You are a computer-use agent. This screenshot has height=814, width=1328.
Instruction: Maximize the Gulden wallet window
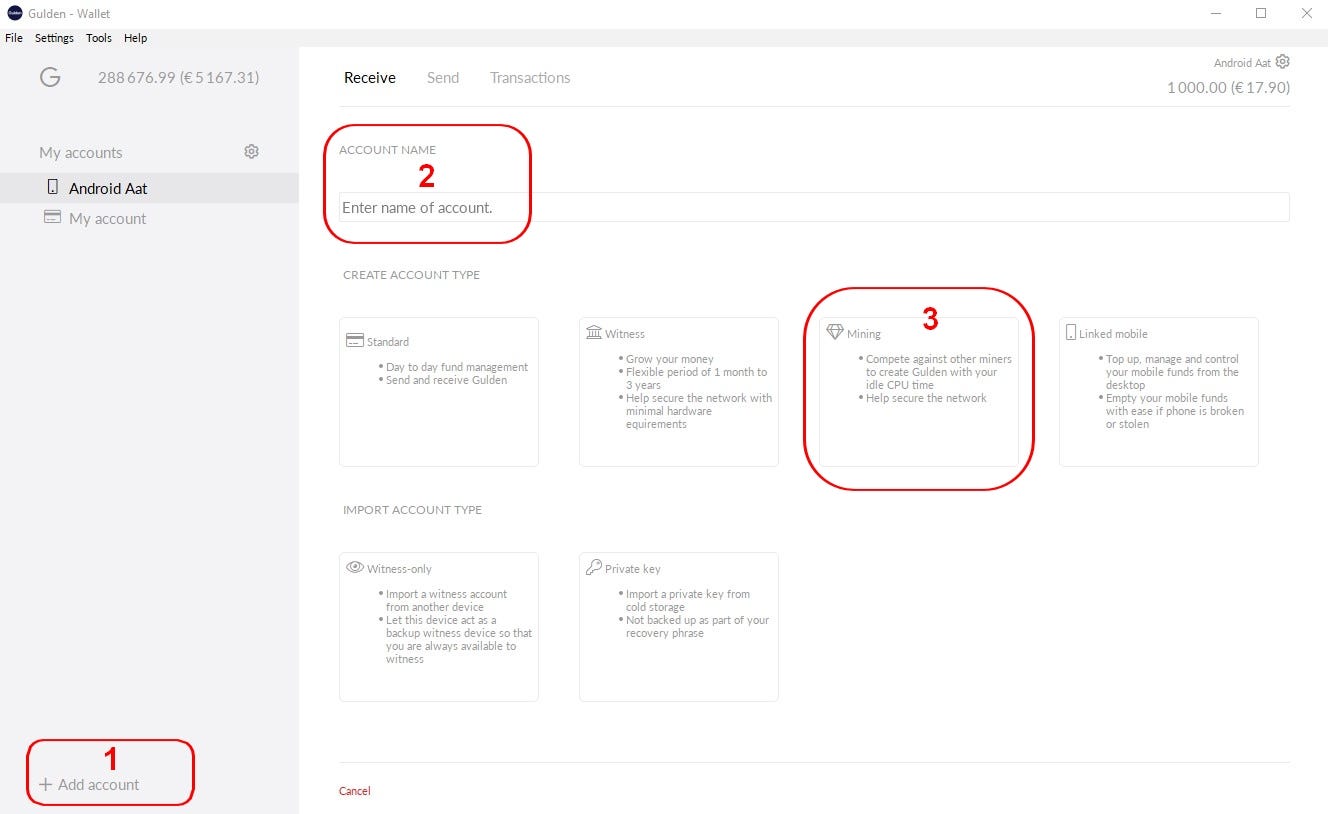(1261, 13)
